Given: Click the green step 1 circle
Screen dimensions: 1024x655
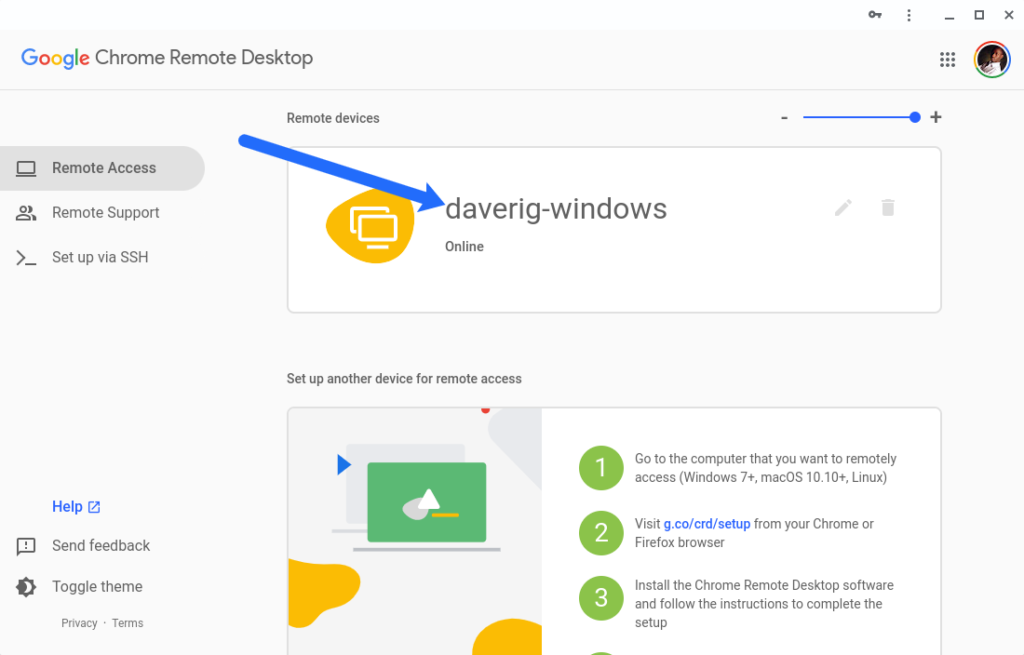Looking at the screenshot, I should (601, 468).
